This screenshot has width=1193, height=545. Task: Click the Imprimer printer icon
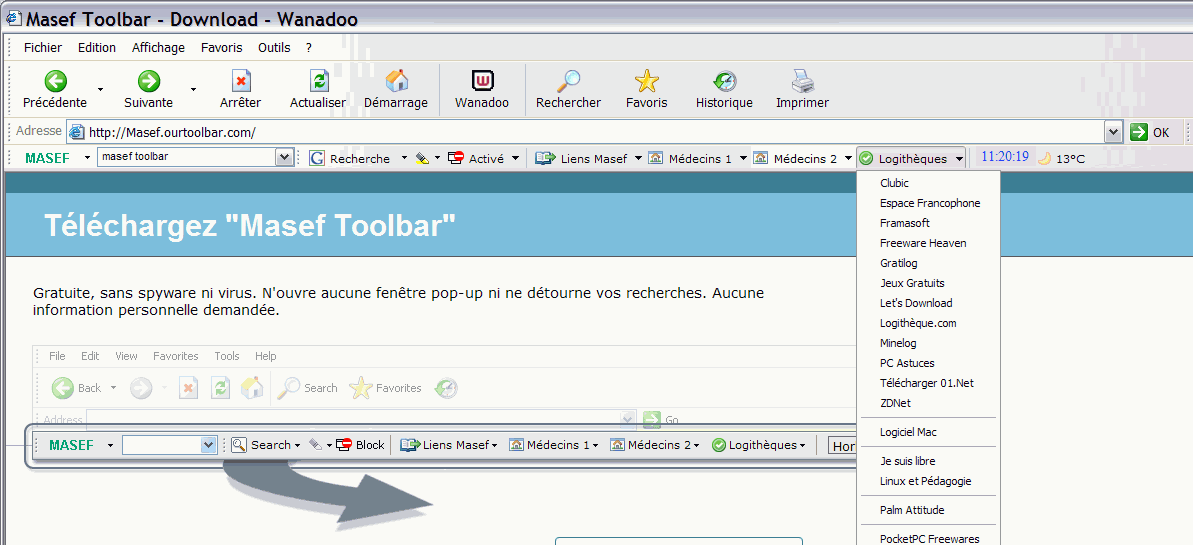[x=802, y=81]
